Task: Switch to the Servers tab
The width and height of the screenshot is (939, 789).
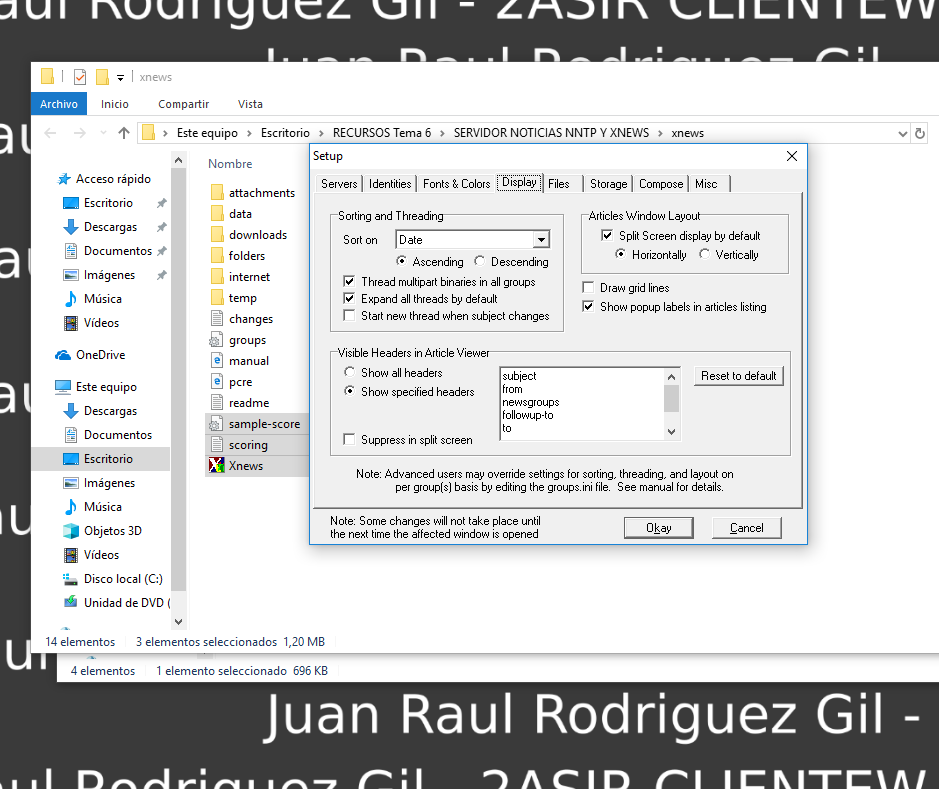Action: pyautogui.click(x=339, y=184)
